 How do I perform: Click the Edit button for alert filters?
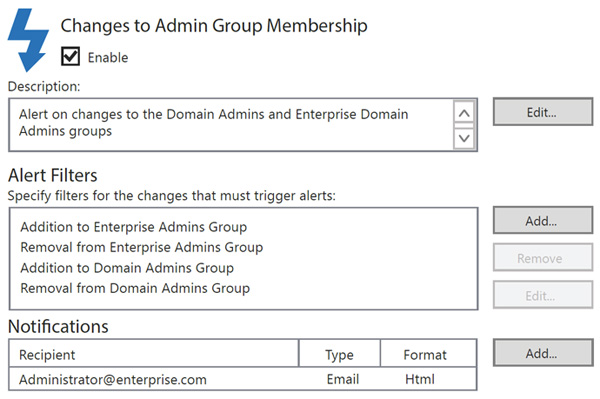coord(543,295)
